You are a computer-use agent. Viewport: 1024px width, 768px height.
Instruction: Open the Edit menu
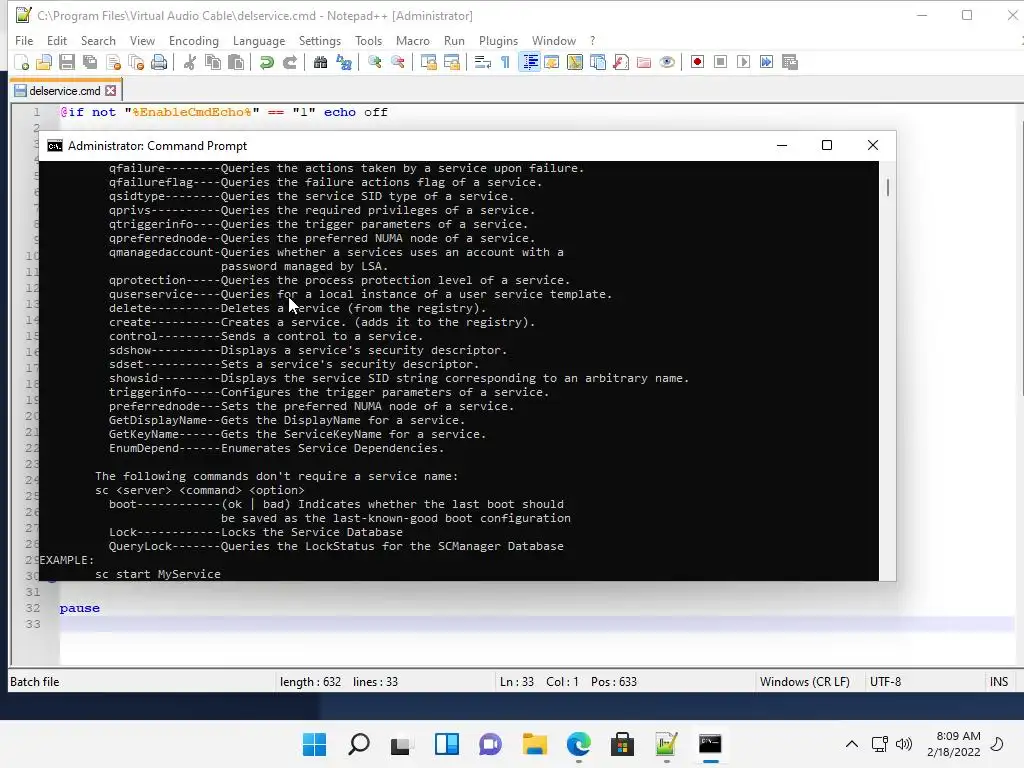[x=57, y=40]
